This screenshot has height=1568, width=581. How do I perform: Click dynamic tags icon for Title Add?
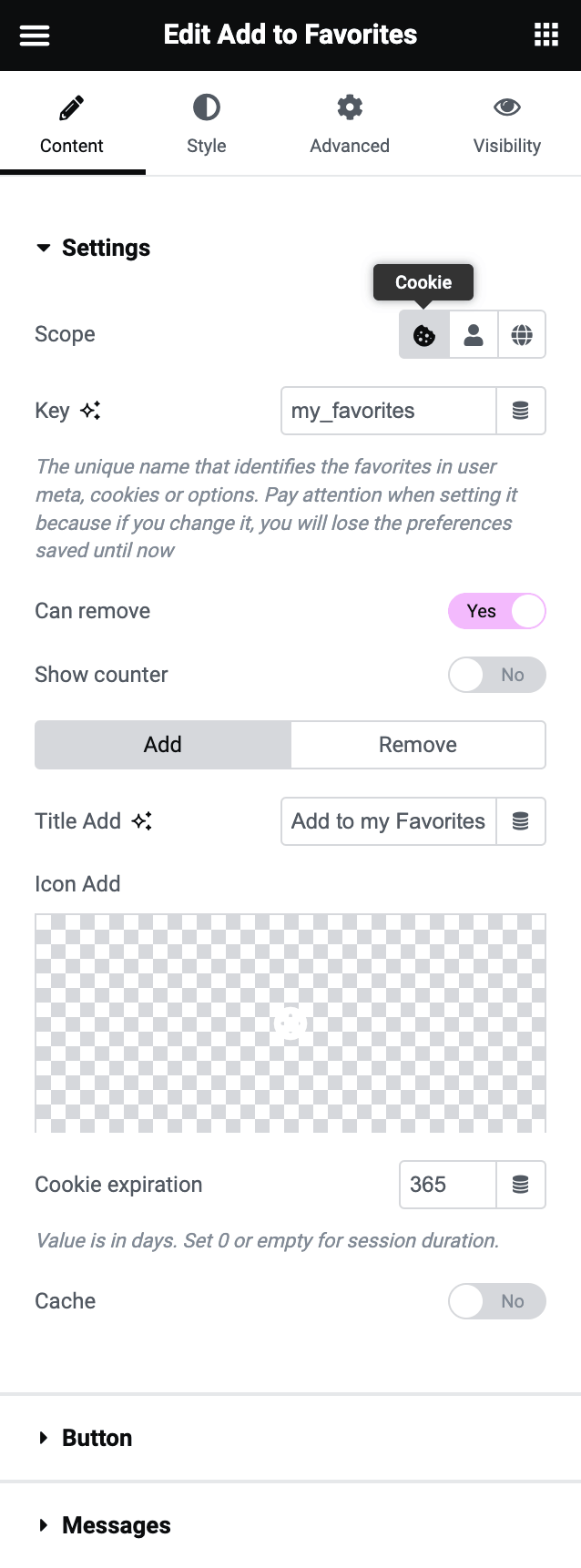click(x=521, y=821)
